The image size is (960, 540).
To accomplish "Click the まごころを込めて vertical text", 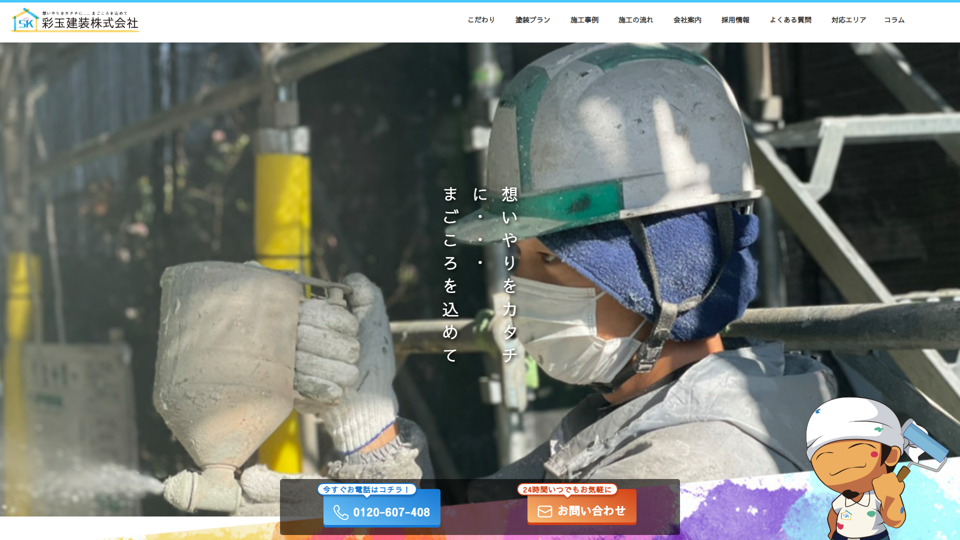I will 451,274.
